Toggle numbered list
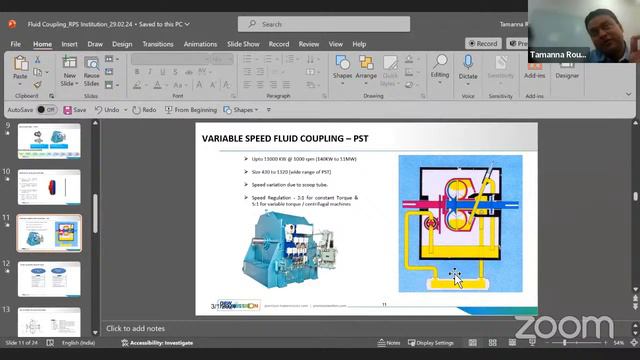The image size is (640, 360). 268,60
